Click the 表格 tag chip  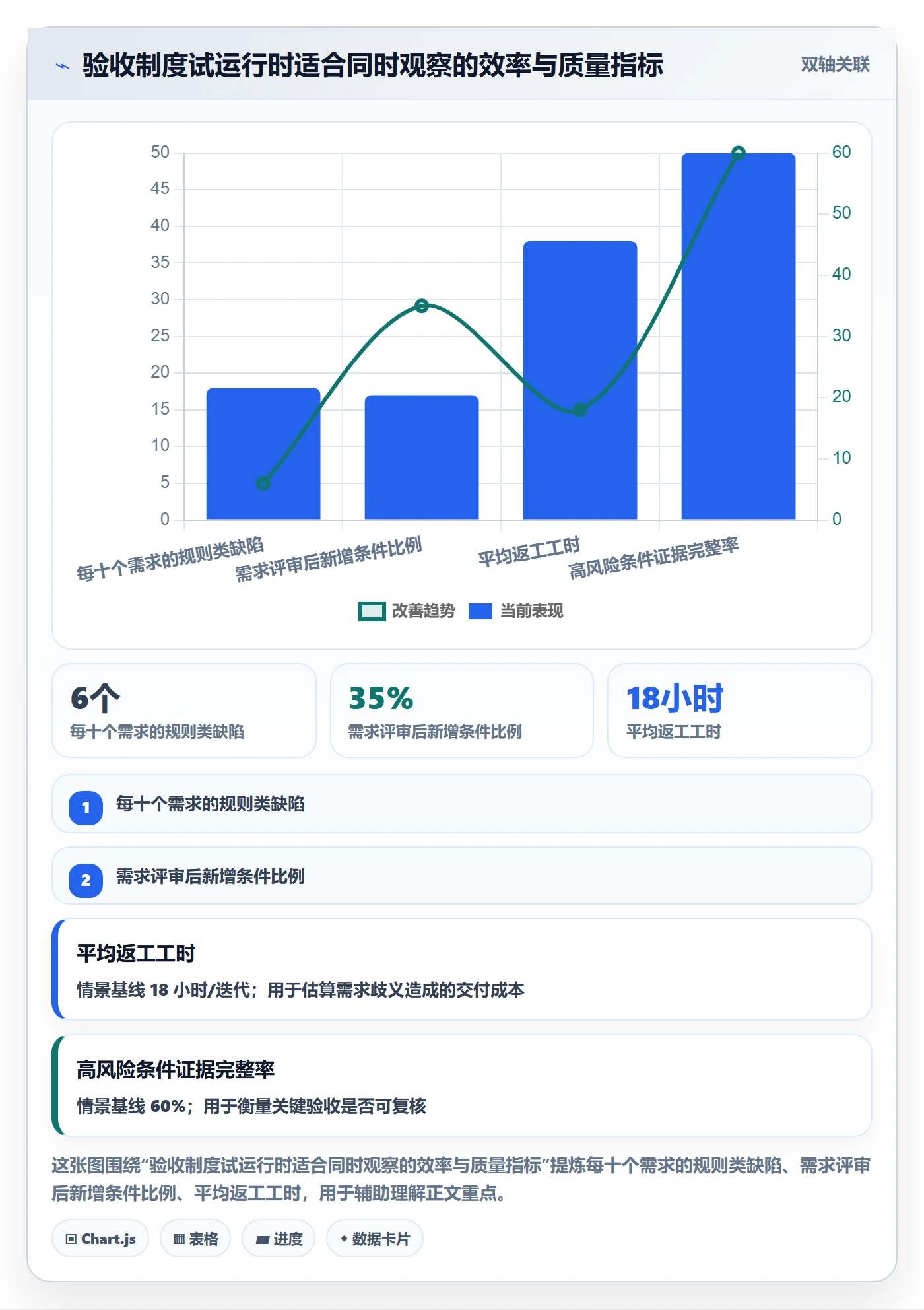pyautogui.click(x=195, y=1239)
